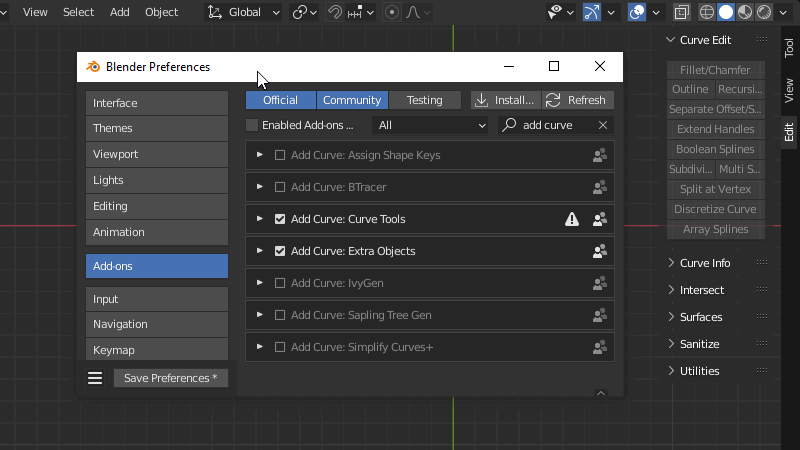The width and height of the screenshot is (800, 450).
Task: Switch to material preview shading
Action: pos(745,12)
